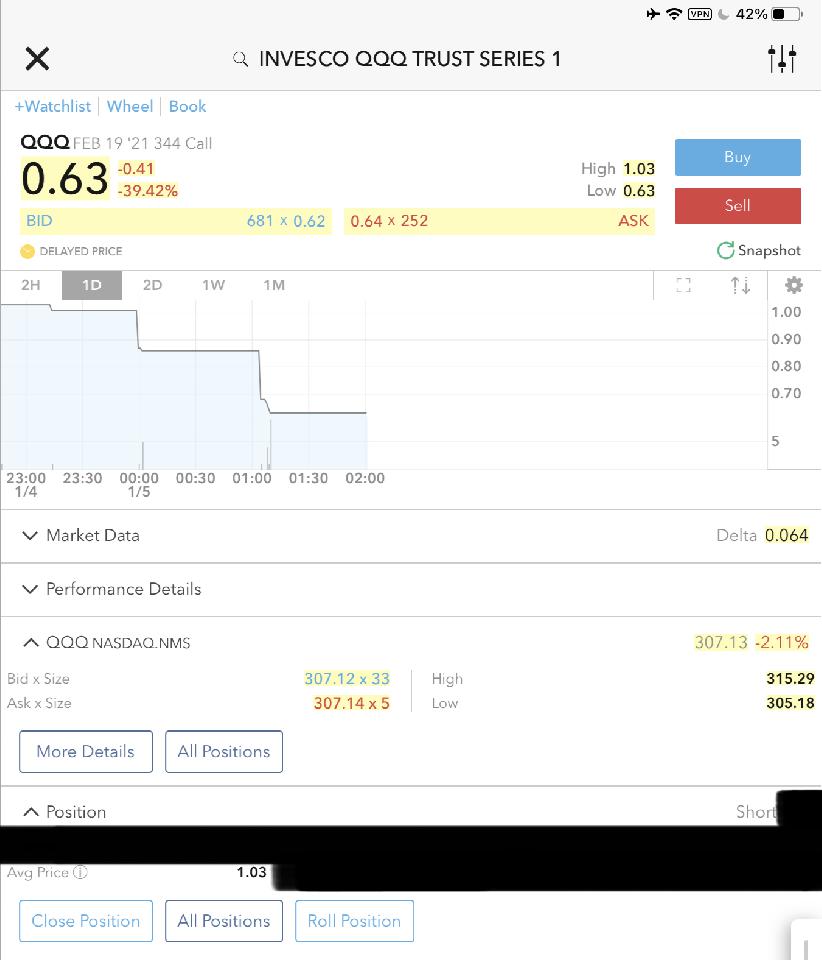Viewport: 822px width, 960px height.
Task: Select the 2D chart timeframe
Action: click(x=152, y=285)
